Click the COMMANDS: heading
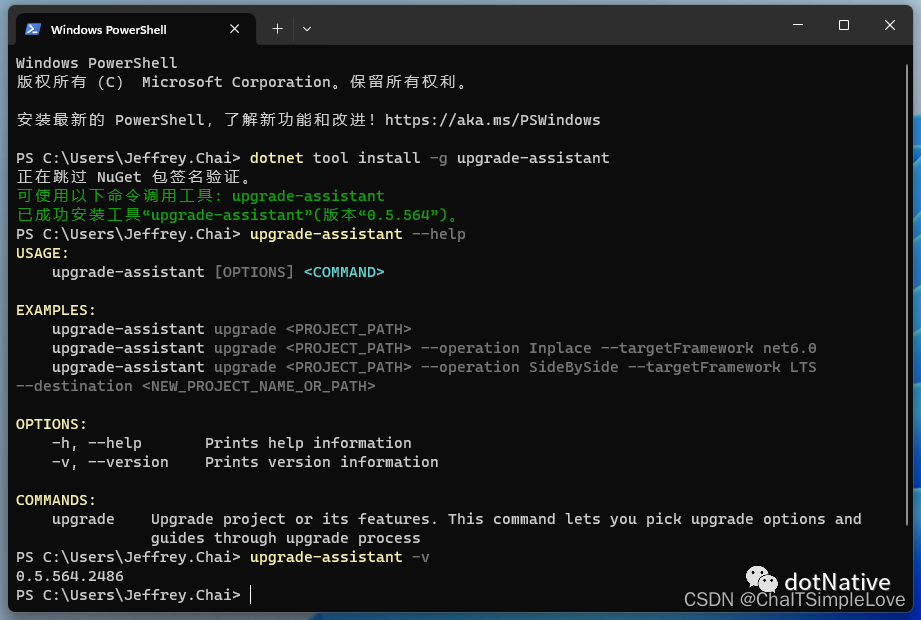 point(56,500)
